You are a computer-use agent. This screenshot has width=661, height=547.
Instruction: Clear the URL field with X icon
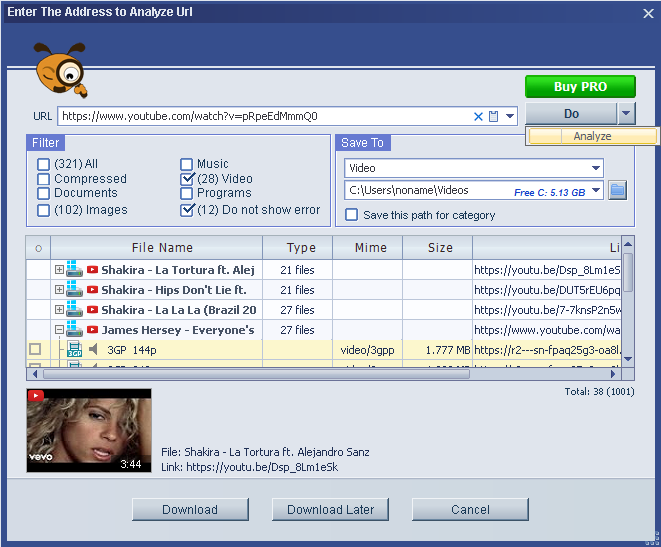pyautogui.click(x=478, y=116)
